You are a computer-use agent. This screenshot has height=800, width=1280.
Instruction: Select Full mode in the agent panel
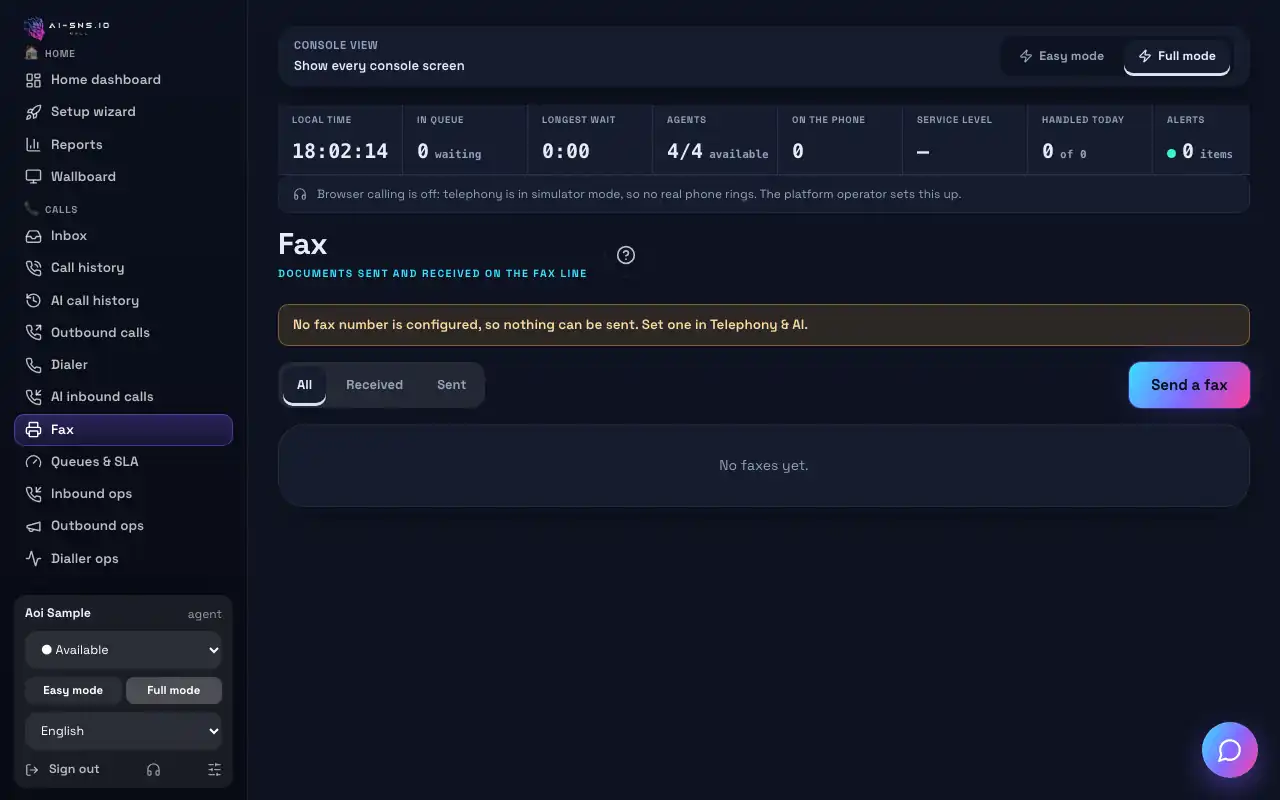tap(174, 690)
